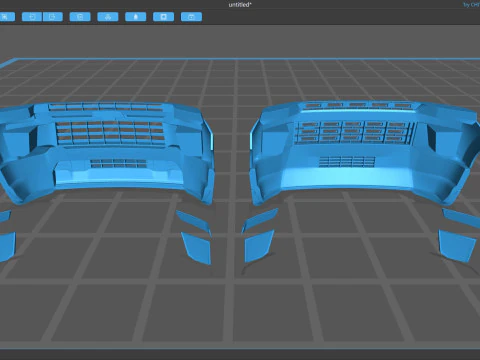This screenshot has width=480, height=360.
Task: Select lower flat panel piece beneath left bumper's right end
Action: [197, 248]
